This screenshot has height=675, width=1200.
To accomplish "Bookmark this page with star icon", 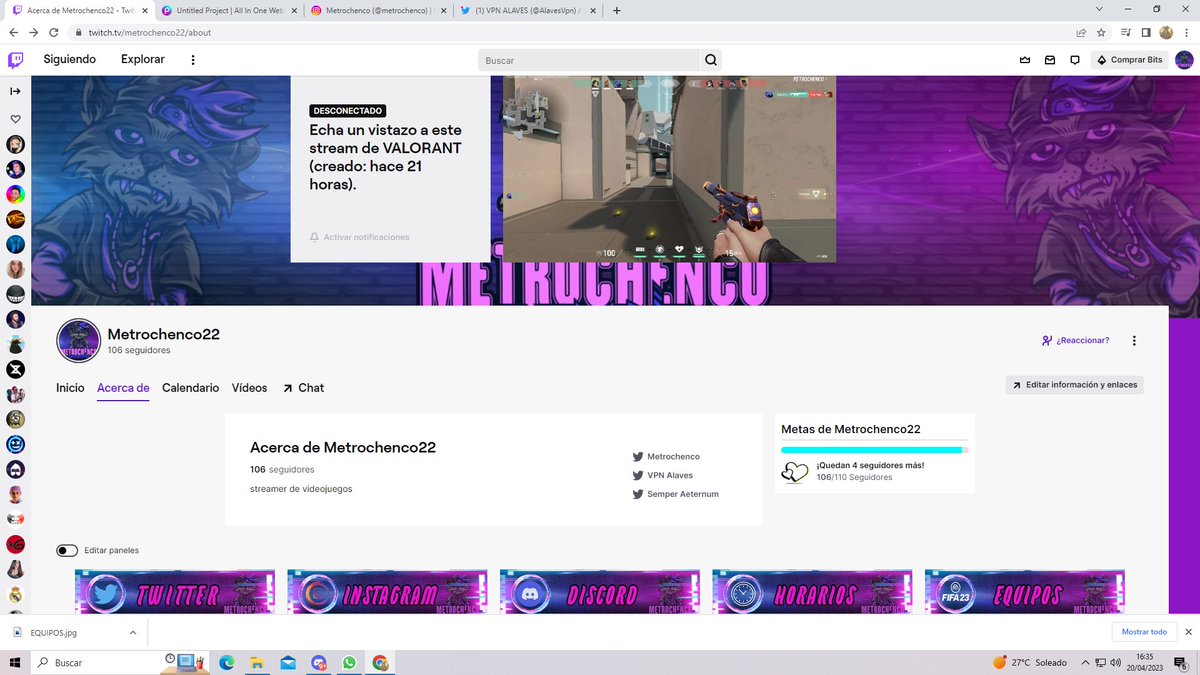I will click(1101, 32).
